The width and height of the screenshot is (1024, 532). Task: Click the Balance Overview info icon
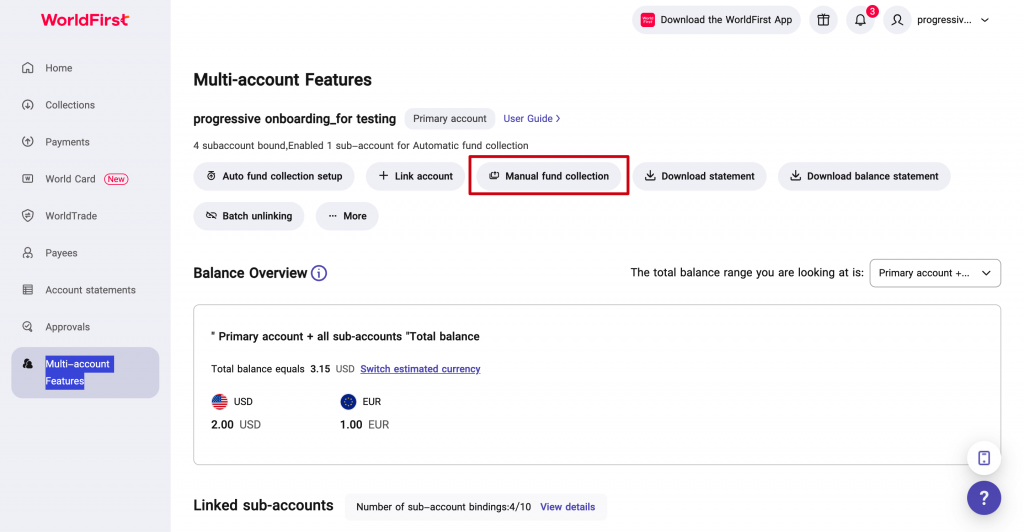(x=319, y=273)
